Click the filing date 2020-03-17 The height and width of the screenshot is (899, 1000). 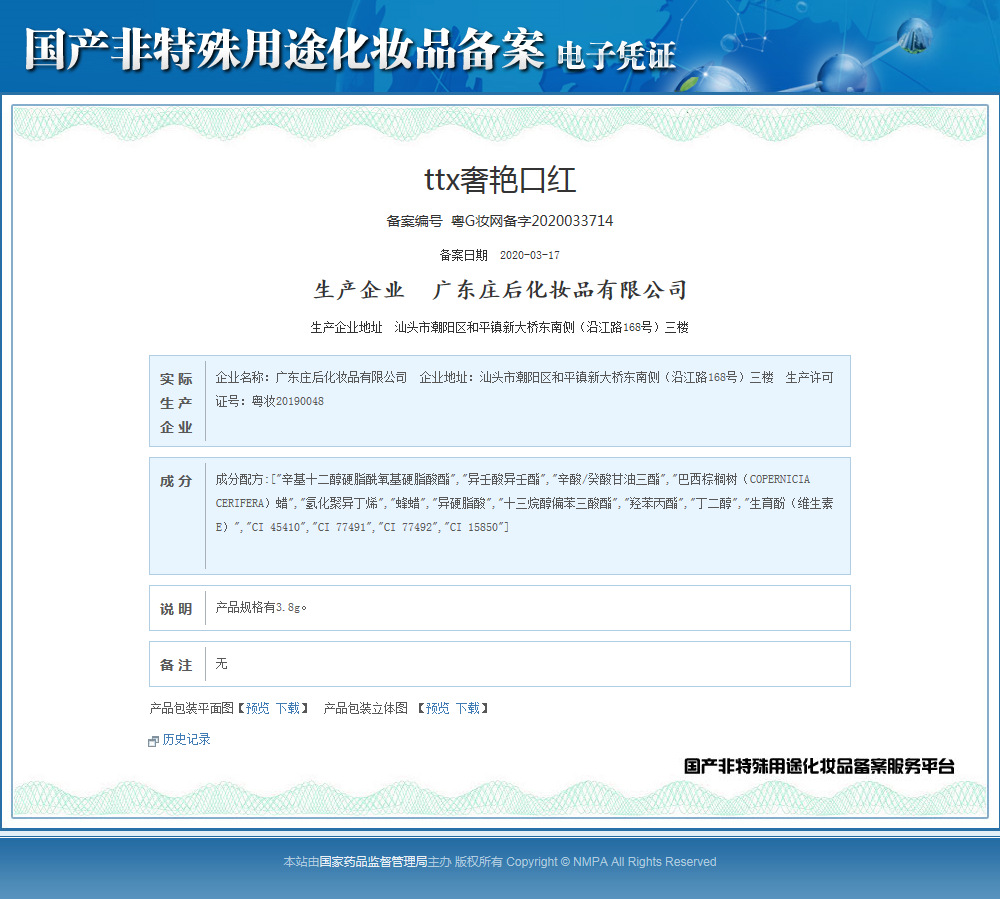tap(529, 256)
